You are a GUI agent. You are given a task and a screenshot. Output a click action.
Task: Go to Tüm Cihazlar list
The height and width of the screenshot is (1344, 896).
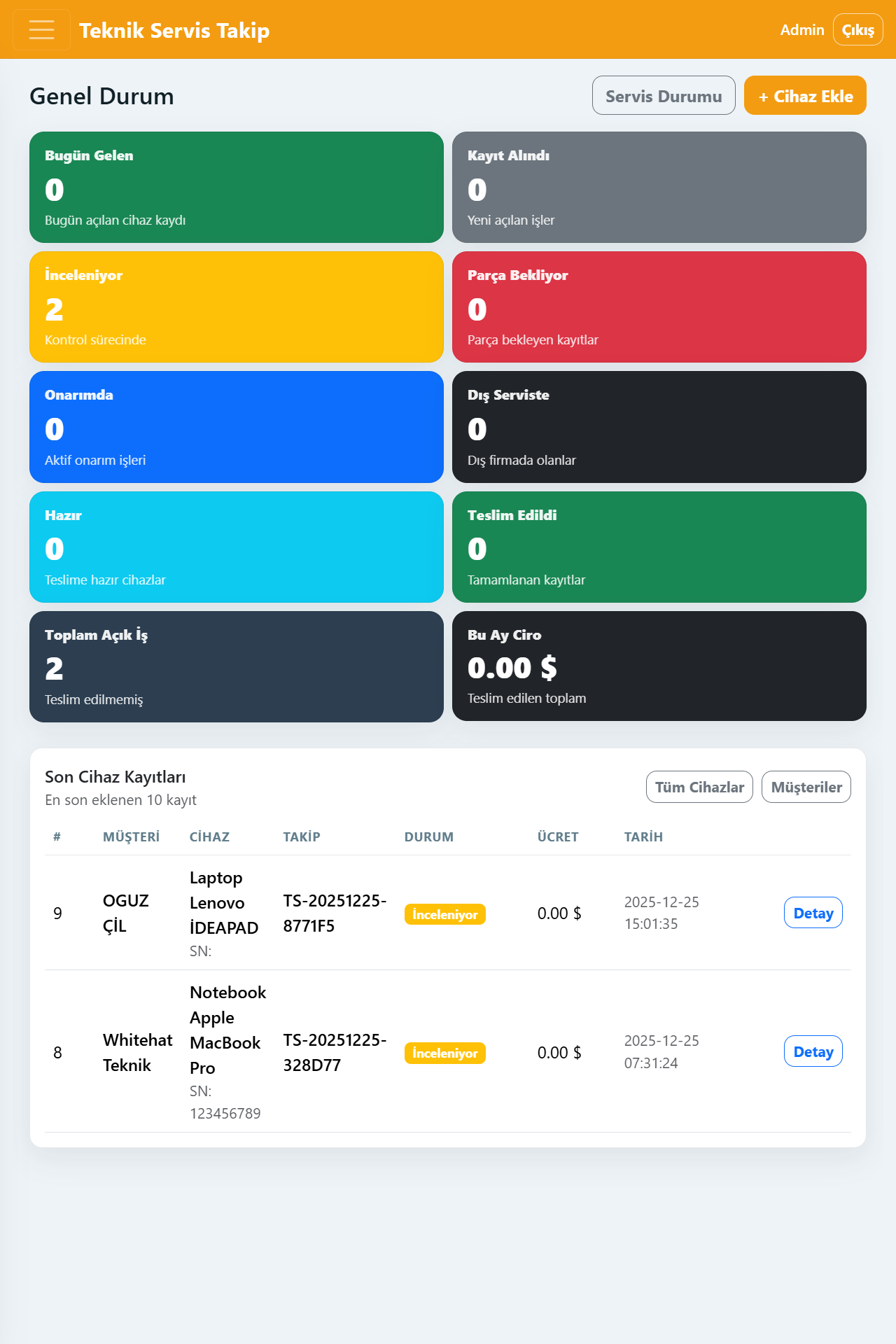tap(699, 787)
